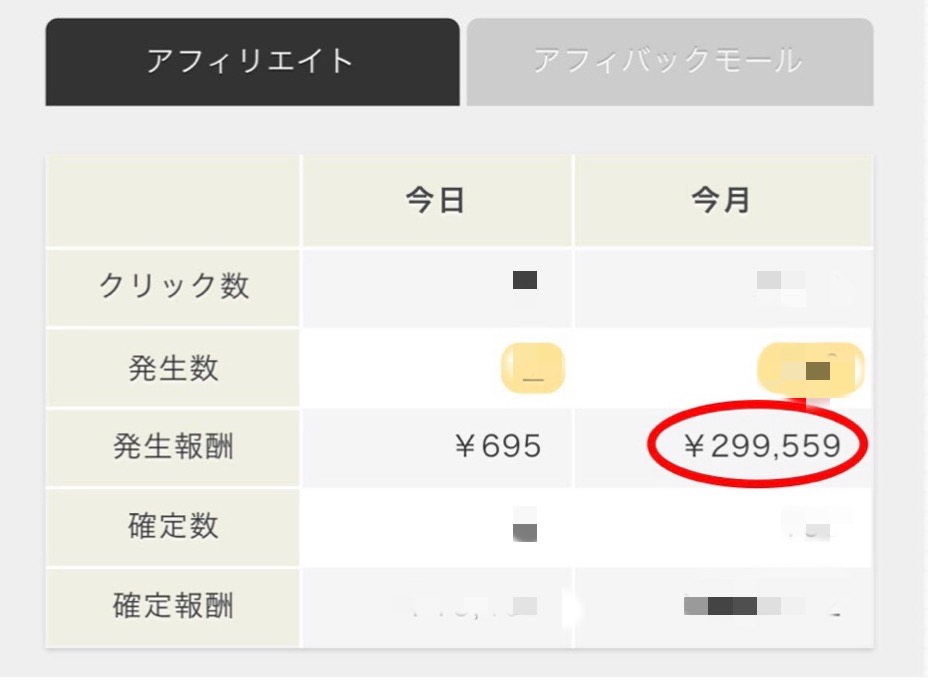Open the アフィバックモール tab
The height and width of the screenshot is (687, 928).
pos(670,62)
